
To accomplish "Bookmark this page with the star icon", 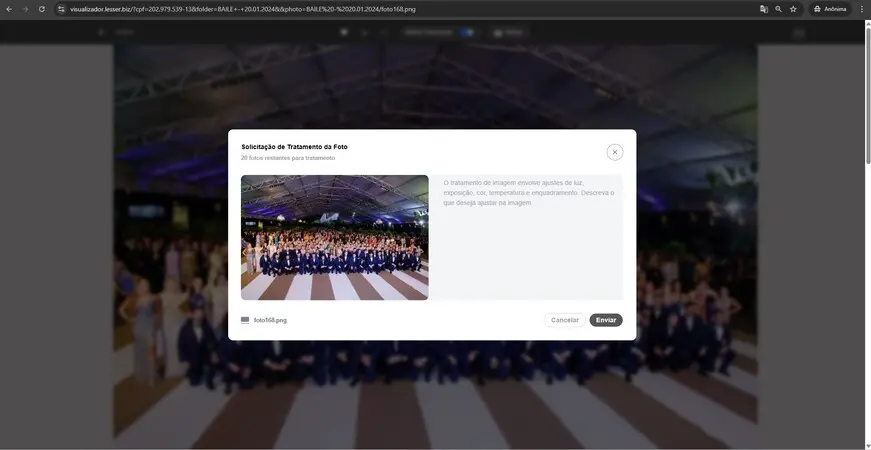I will point(794,9).
